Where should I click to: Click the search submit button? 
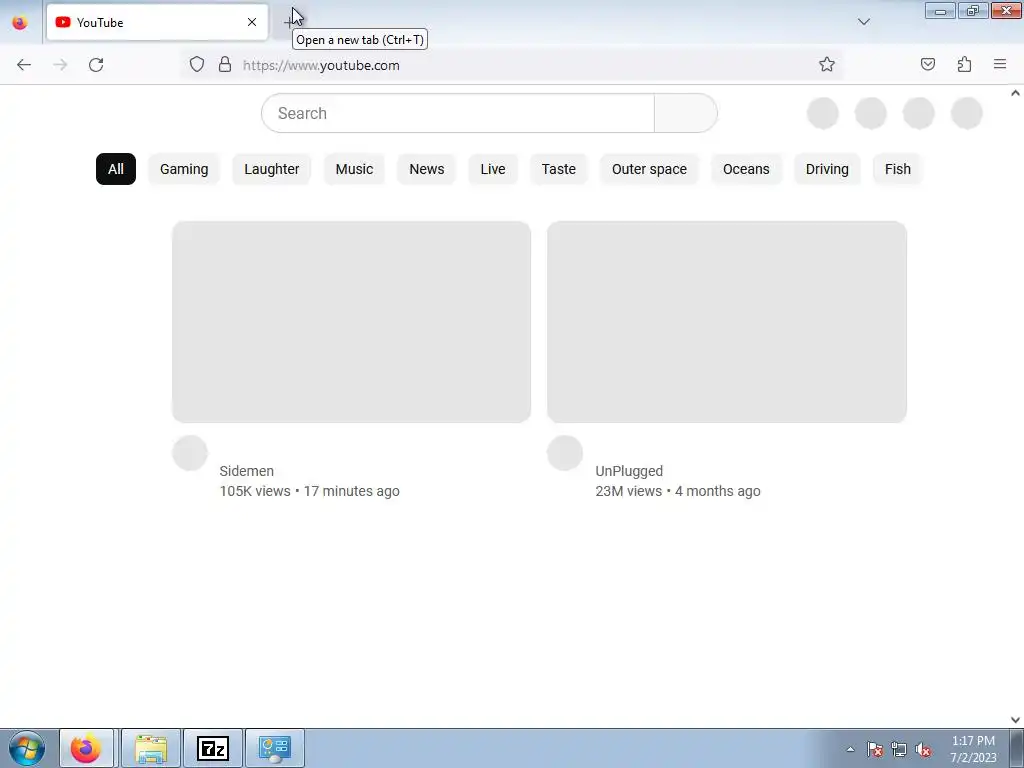pos(686,113)
